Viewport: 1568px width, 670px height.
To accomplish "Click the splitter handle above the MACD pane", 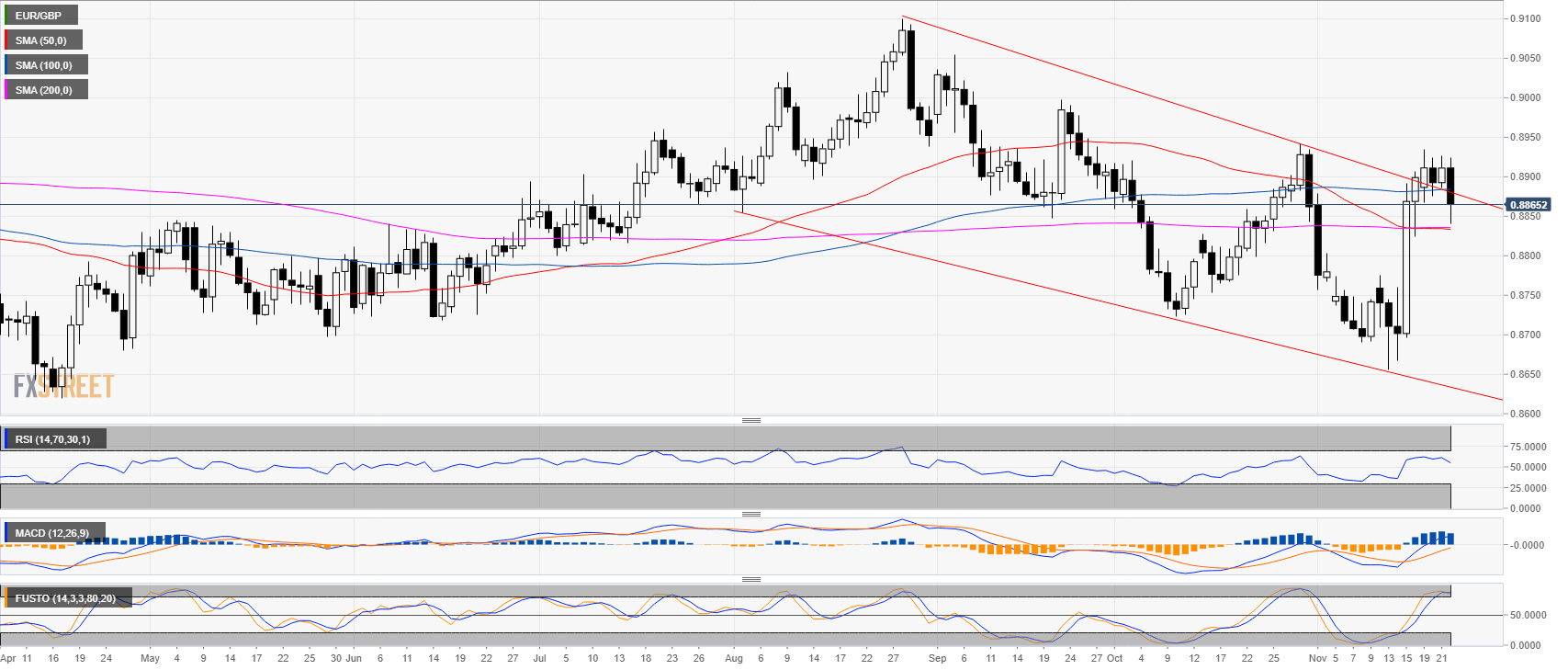I will pyautogui.click(x=750, y=514).
